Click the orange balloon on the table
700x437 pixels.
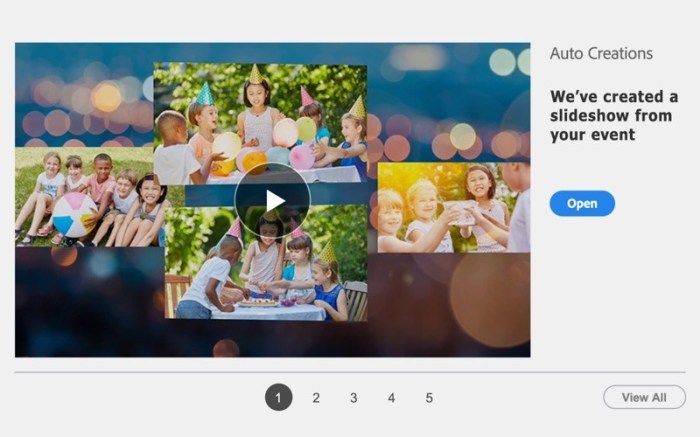pyautogui.click(x=254, y=162)
